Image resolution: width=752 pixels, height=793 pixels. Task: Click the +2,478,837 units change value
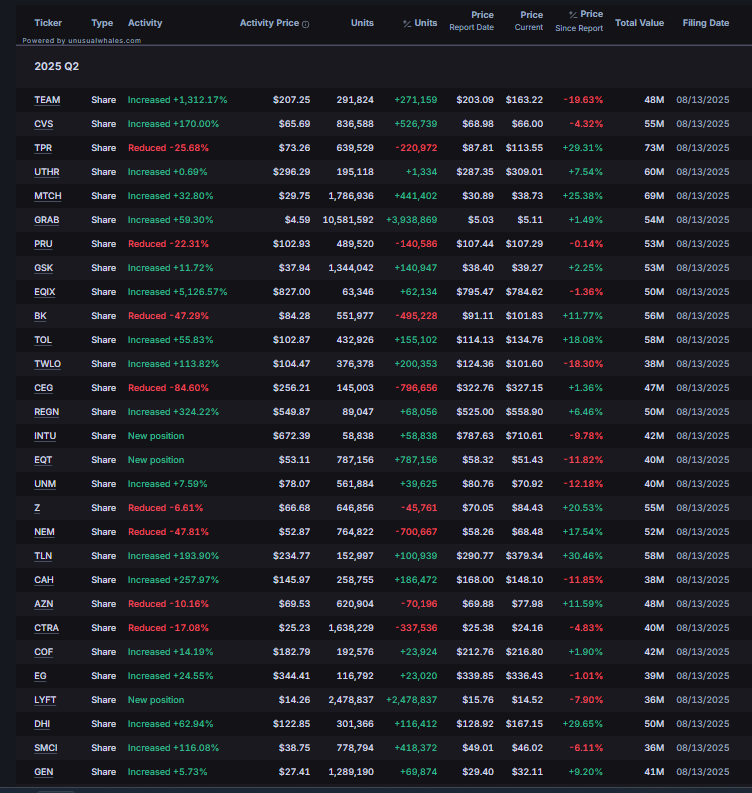pos(411,700)
